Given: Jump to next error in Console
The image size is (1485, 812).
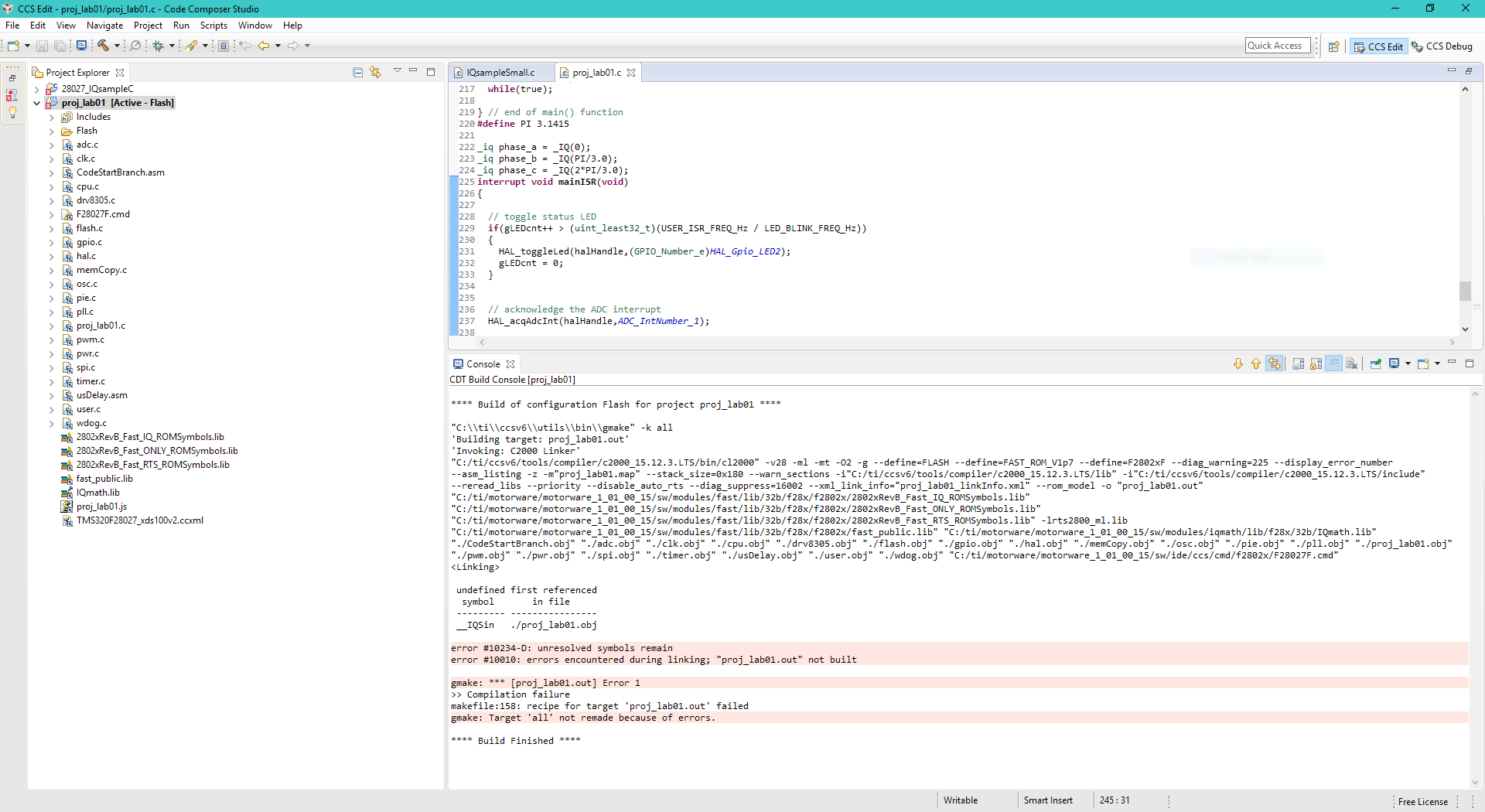Looking at the screenshot, I should (x=1237, y=363).
